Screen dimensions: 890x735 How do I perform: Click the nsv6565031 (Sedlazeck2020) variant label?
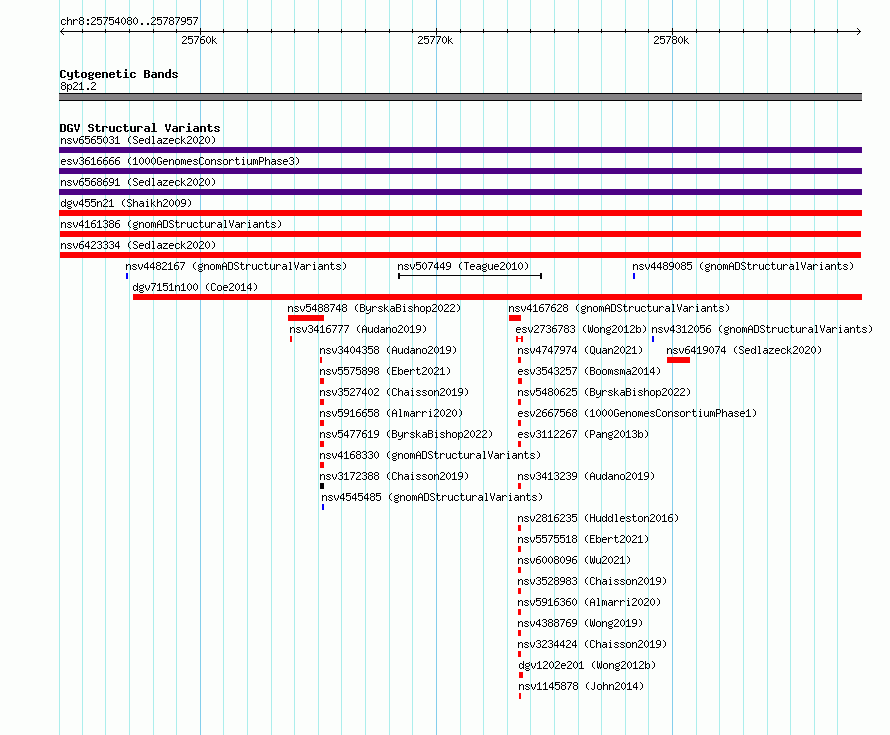138,140
